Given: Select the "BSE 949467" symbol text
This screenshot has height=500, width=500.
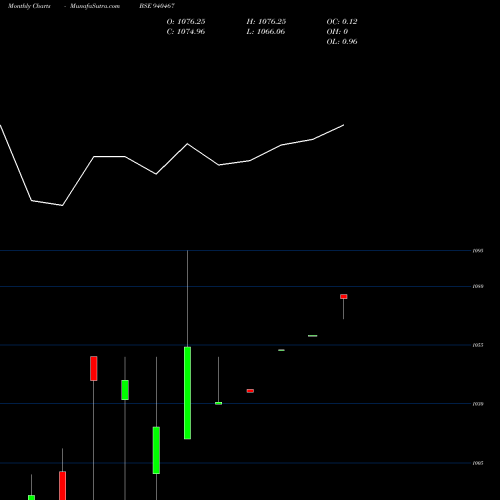Looking at the screenshot, I should (157, 6).
